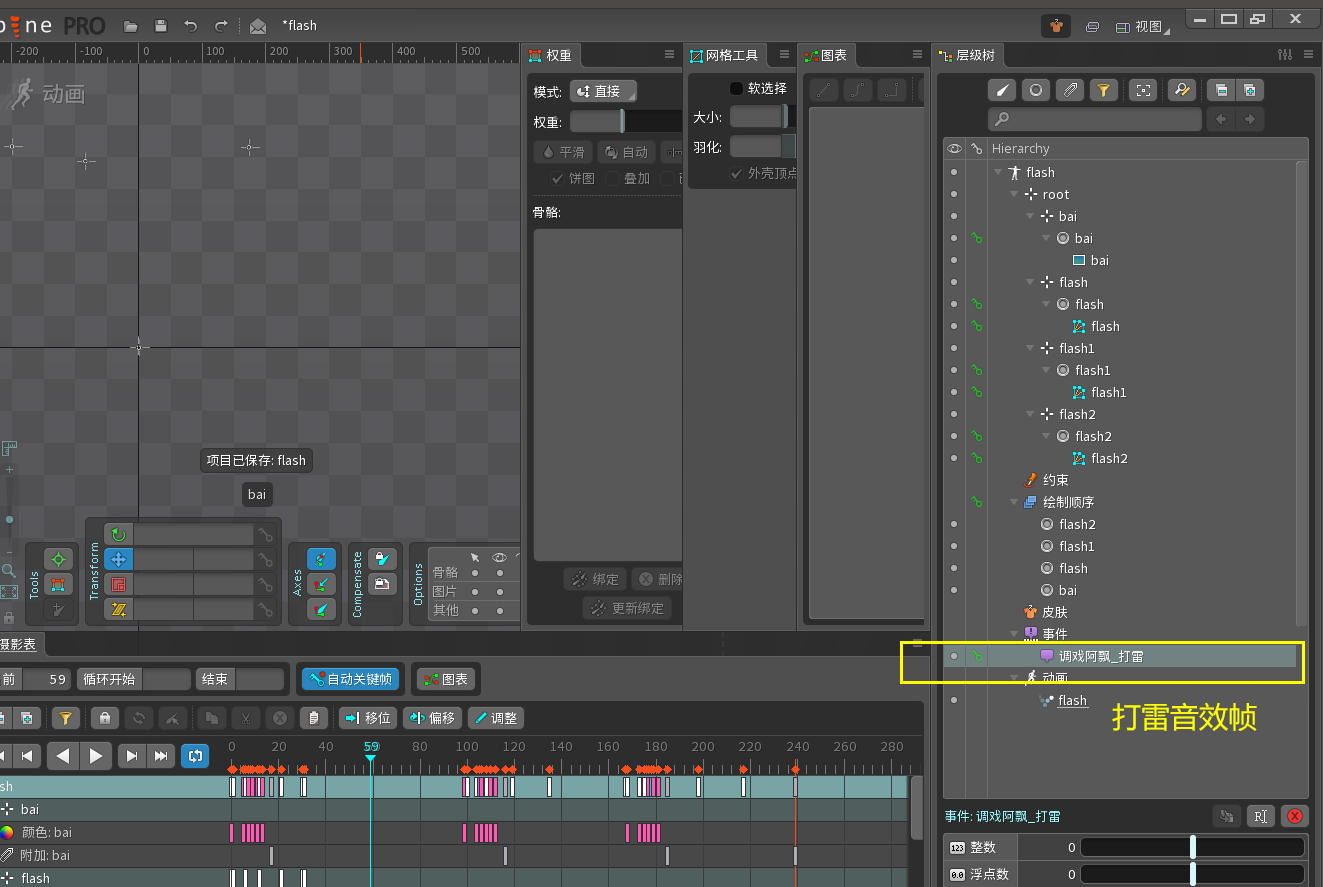
Task: Select the Translate tool in Transform panel
Action: pos(119,560)
